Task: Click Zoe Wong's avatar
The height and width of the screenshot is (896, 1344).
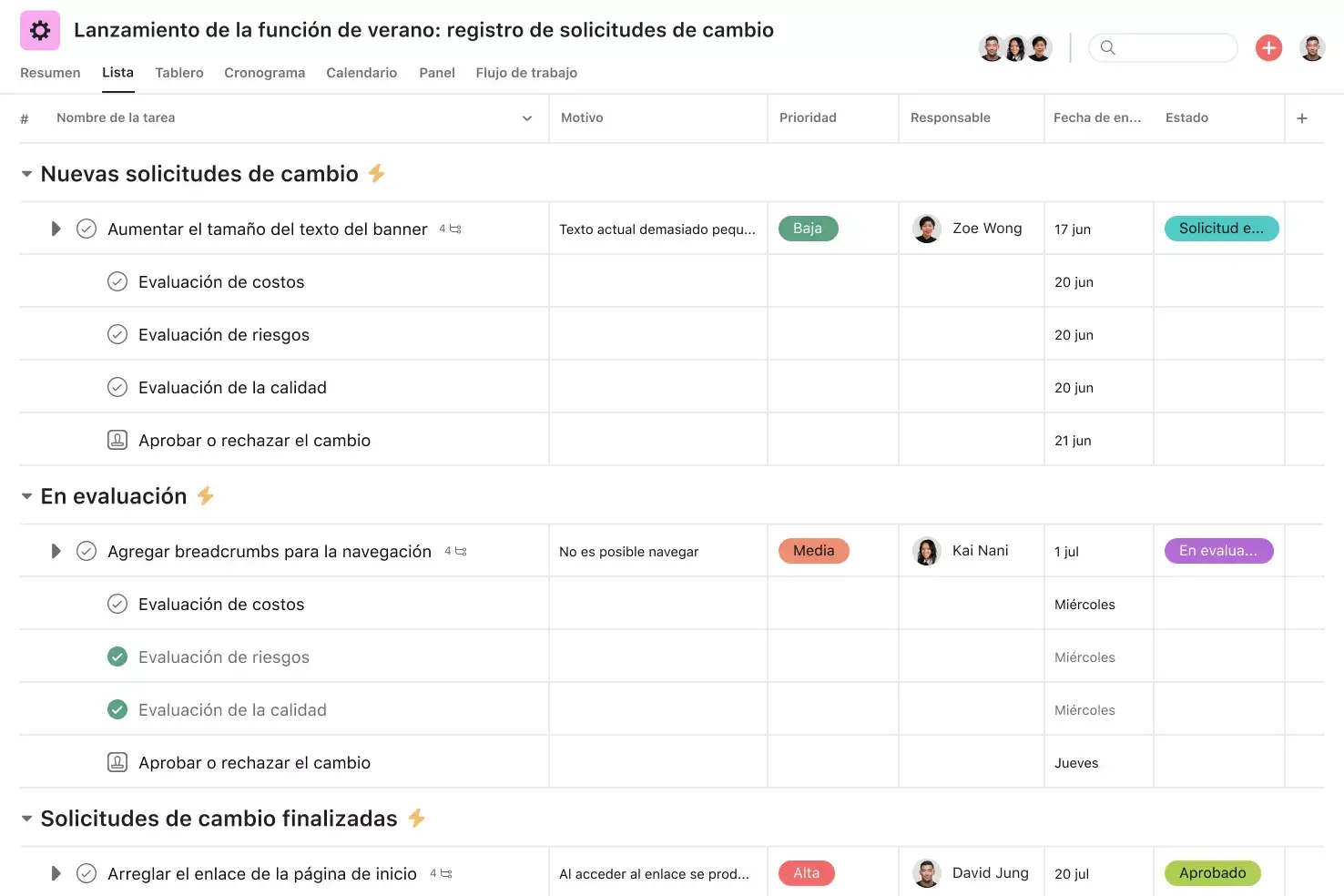Action: [x=927, y=229]
